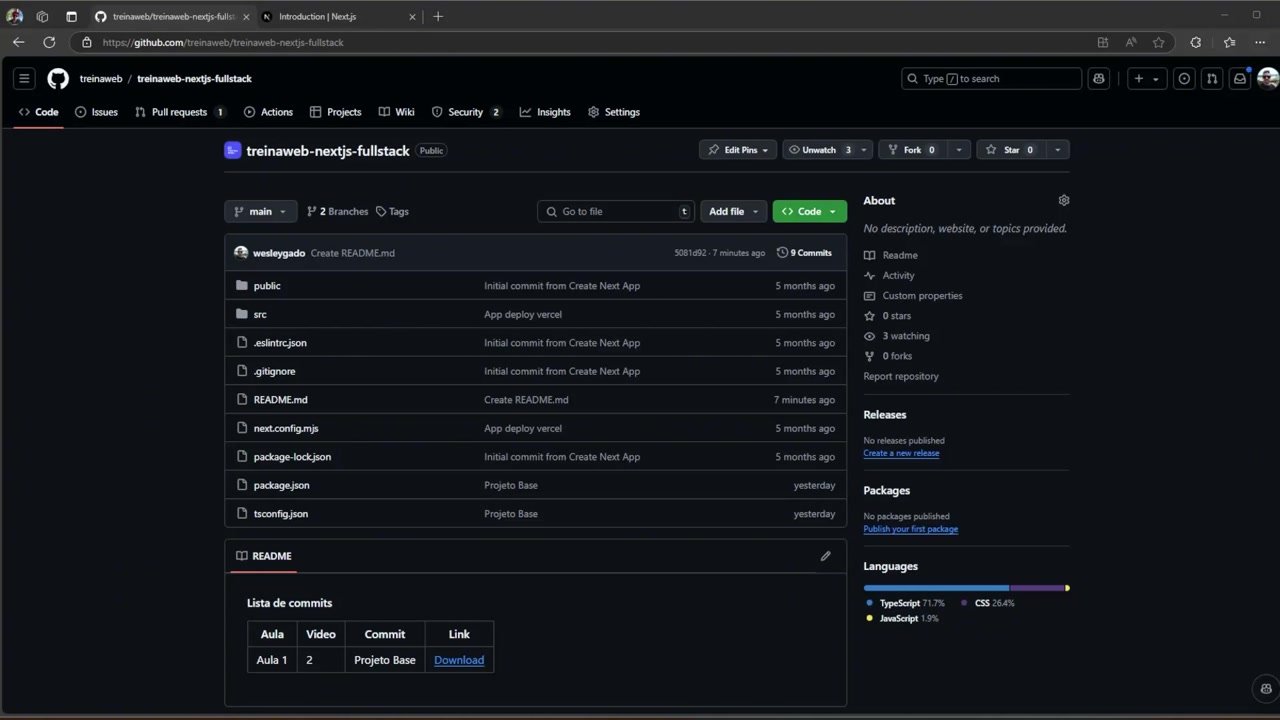The image size is (1280, 720).
Task: Open About section settings gear
Action: [x=1064, y=200]
